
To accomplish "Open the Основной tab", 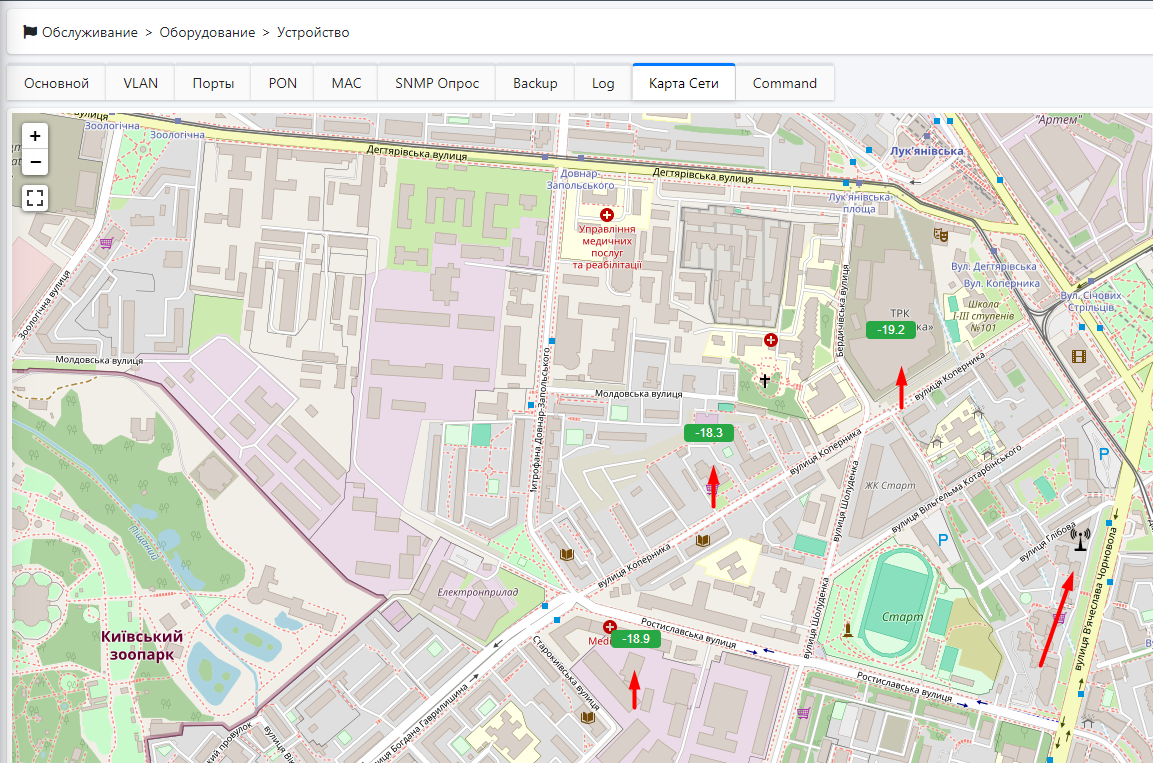I will coord(56,83).
